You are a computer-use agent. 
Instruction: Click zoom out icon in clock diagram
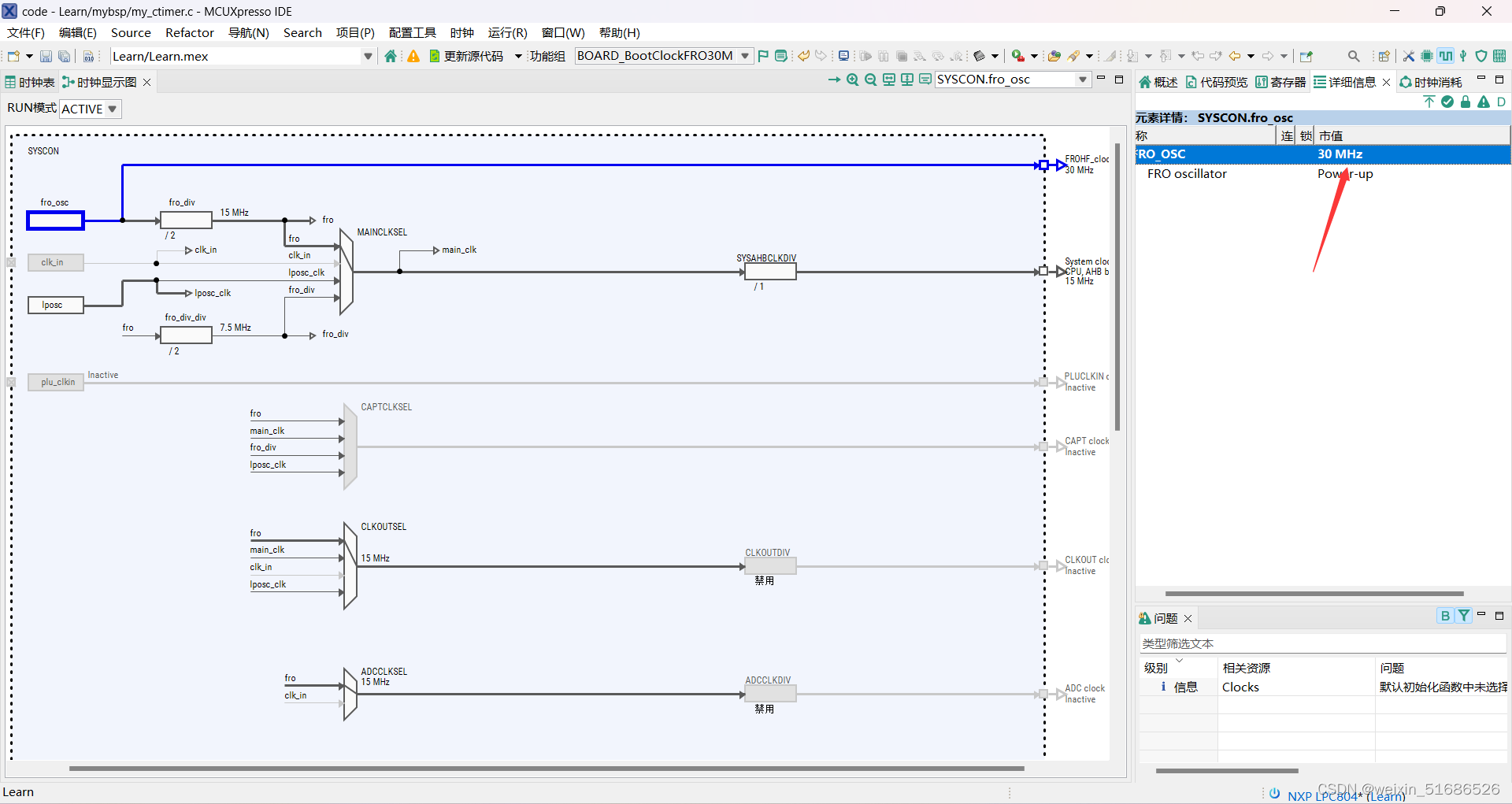(x=871, y=80)
